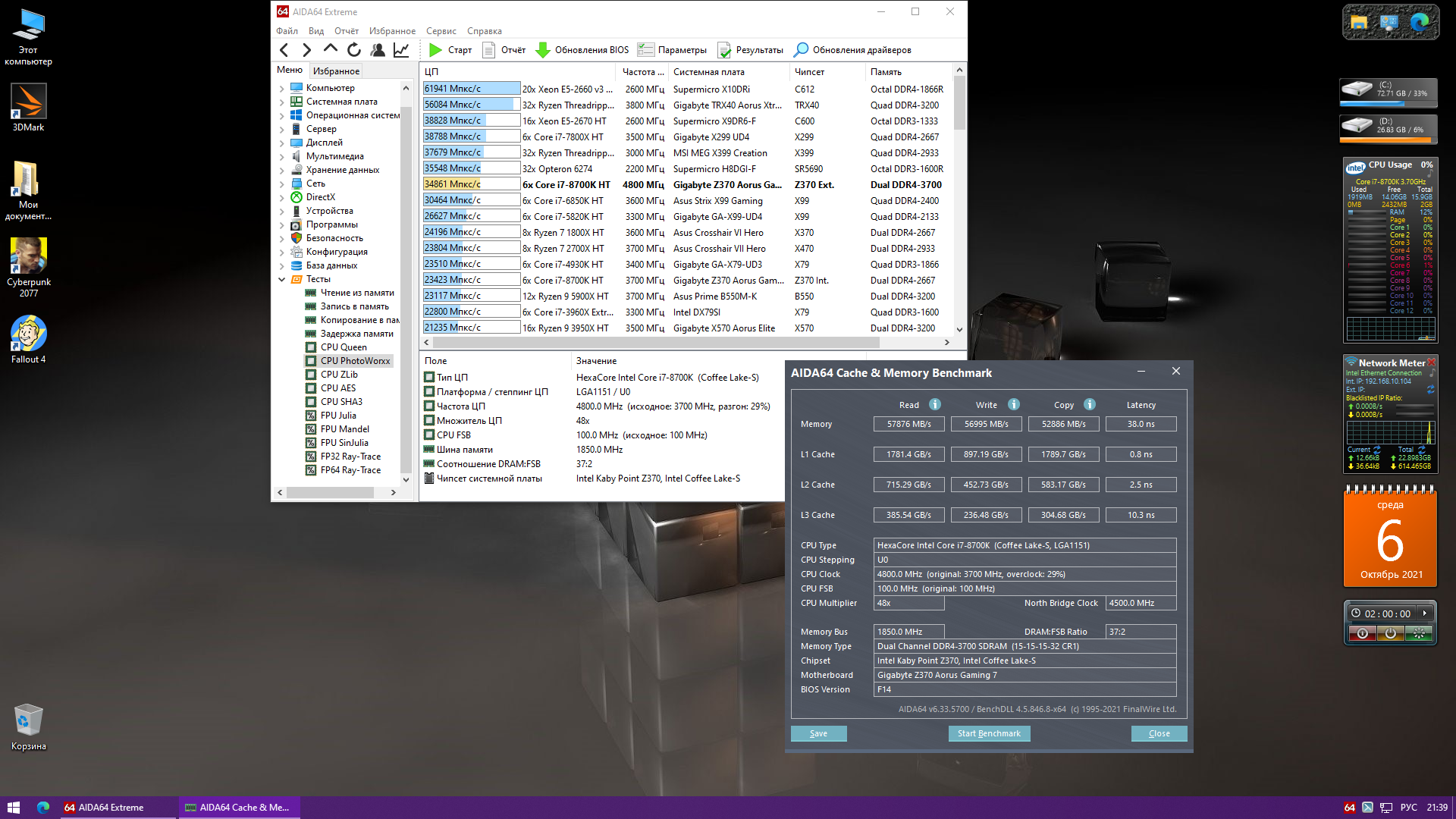Open the driver updates magnifier icon
Screen dimensions: 1456x819
(801, 50)
